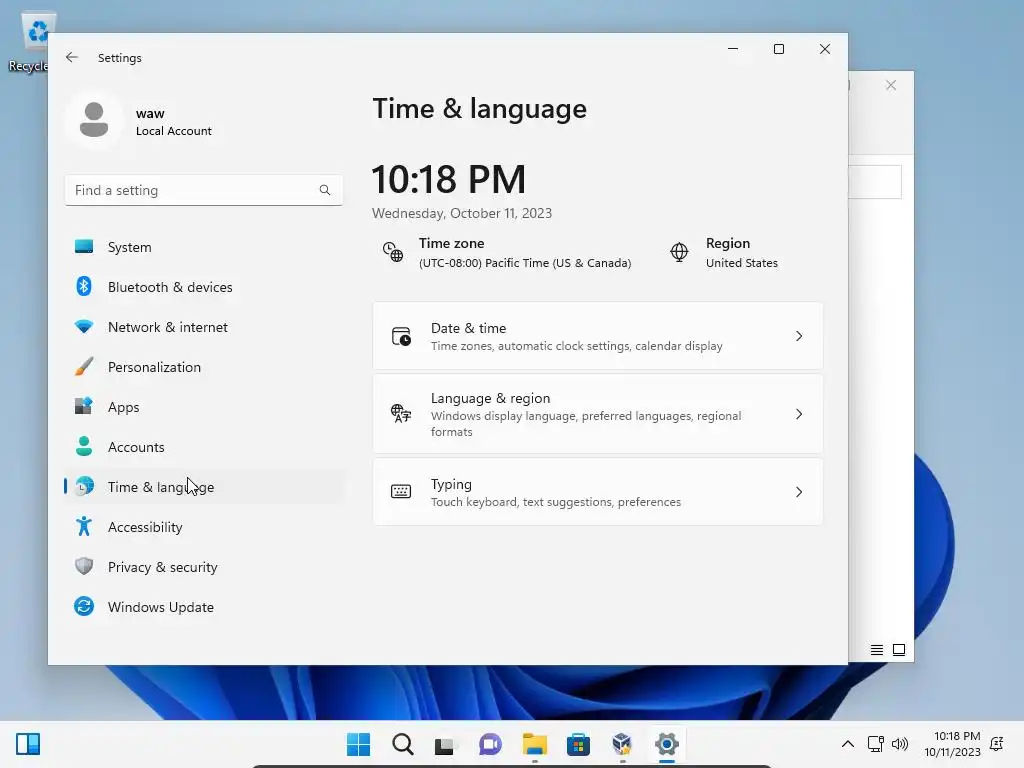Viewport: 1024px width, 768px height.
Task: Open the taskbar clock showing 10/11/2023
Action: (x=953, y=744)
